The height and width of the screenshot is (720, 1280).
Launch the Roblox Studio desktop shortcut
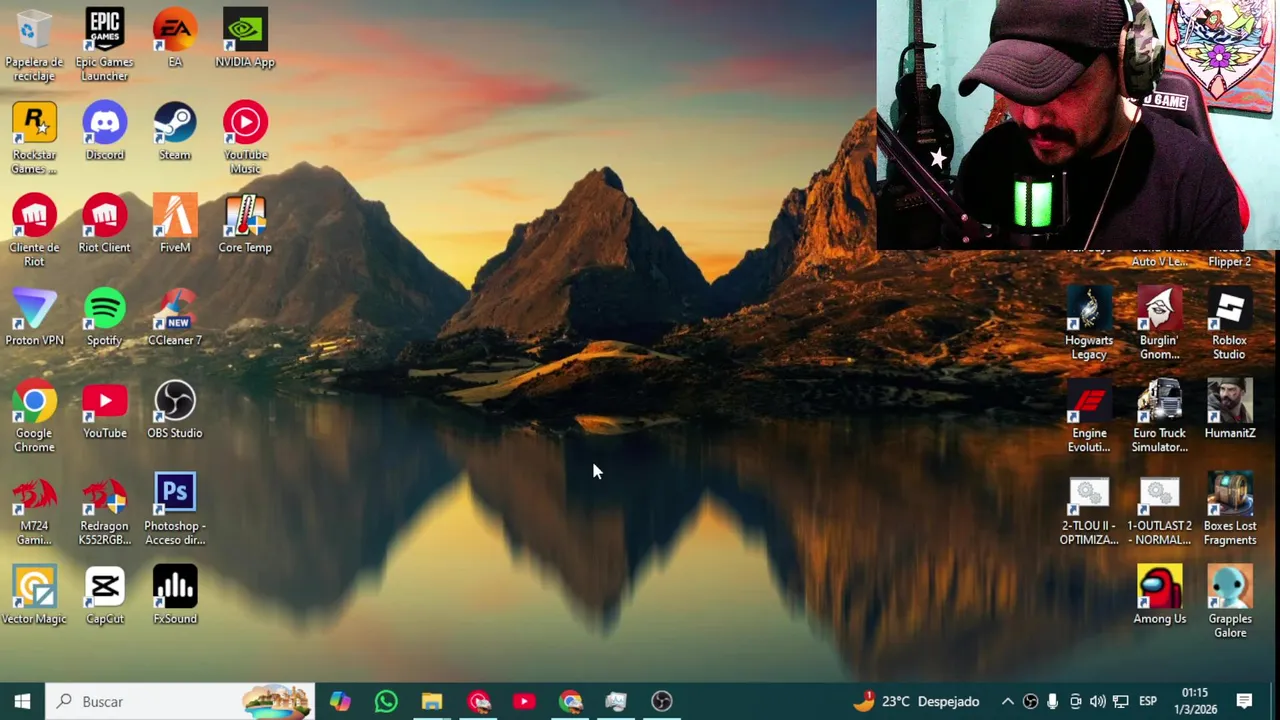1229,325
